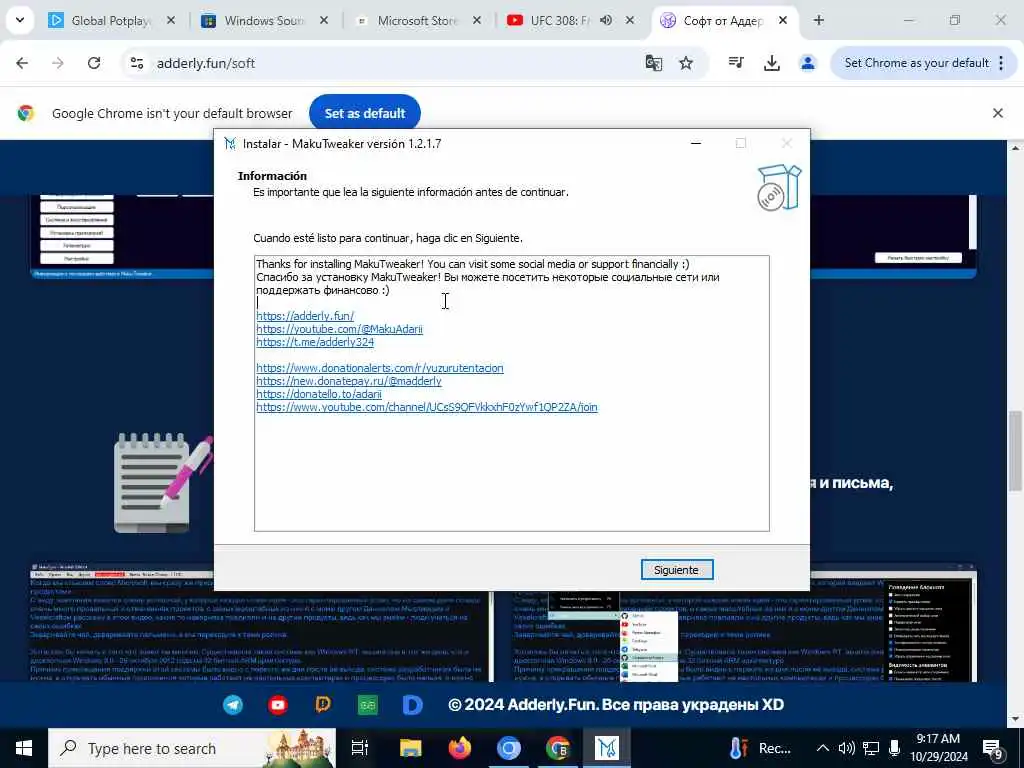Open the youtube.com/@MakuAdarii link
This screenshot has height=768, width=1024.
point(340,329)
